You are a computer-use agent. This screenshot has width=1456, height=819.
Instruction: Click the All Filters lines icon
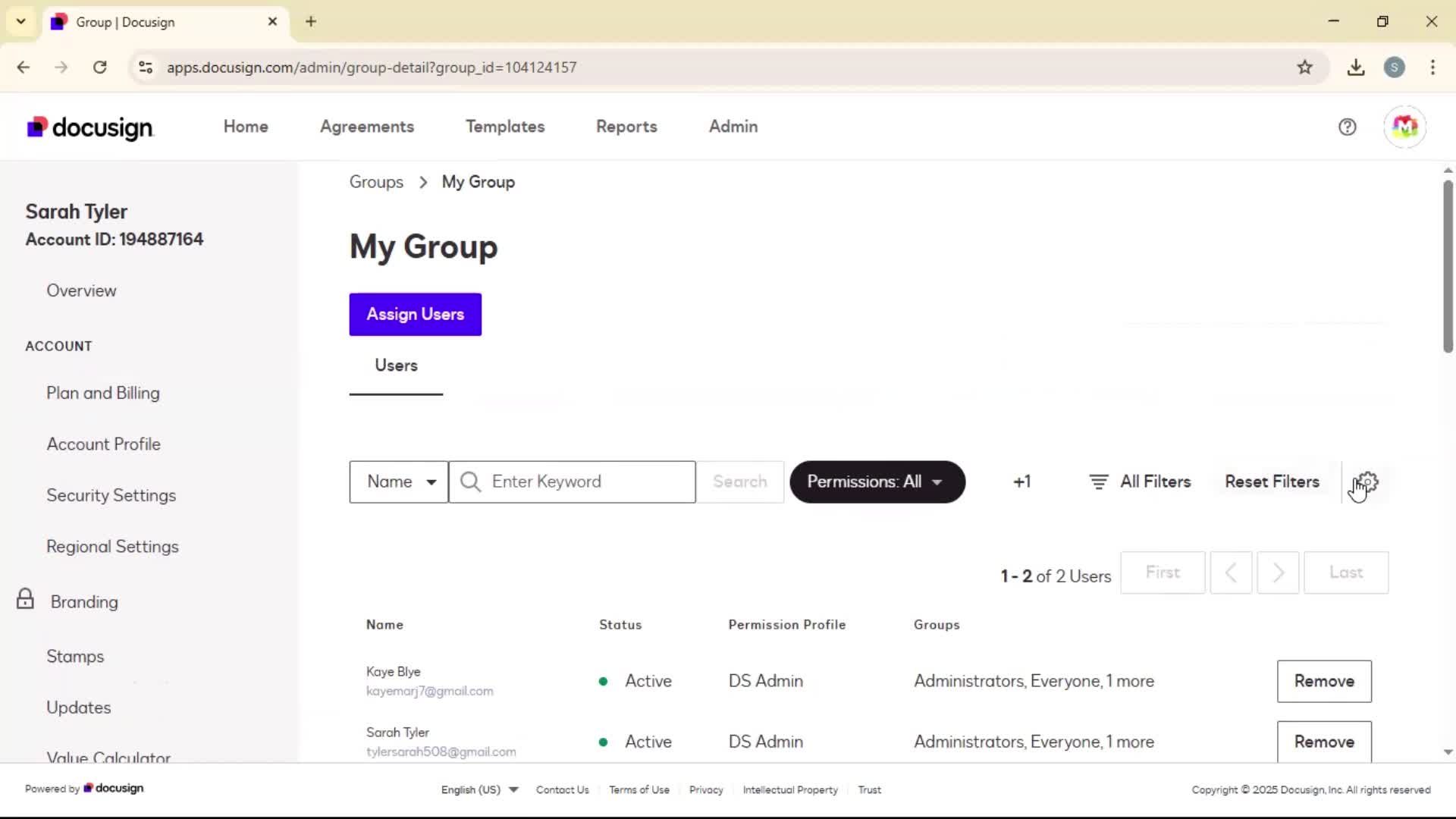1099,482
